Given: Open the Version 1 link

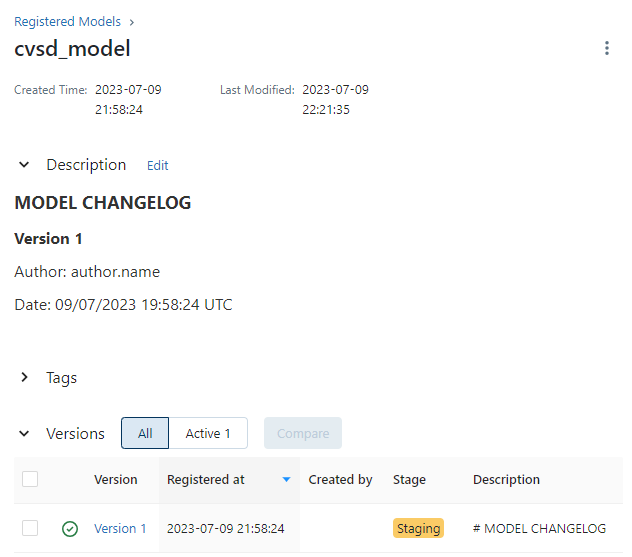Looking at the screenshot, I should 120,529.
